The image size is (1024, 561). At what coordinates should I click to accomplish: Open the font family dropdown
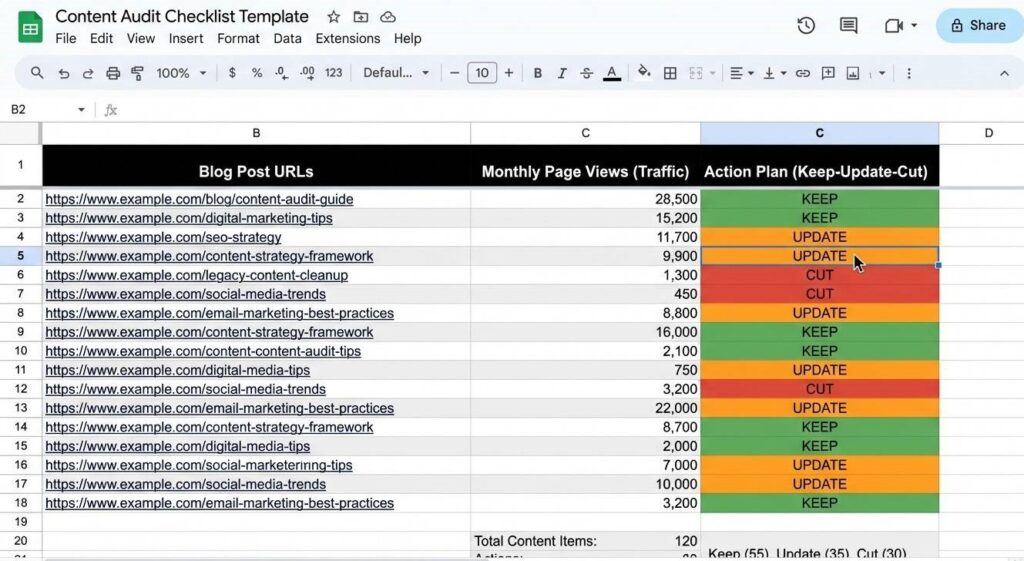pyautogui.click(x=396, y=73)
